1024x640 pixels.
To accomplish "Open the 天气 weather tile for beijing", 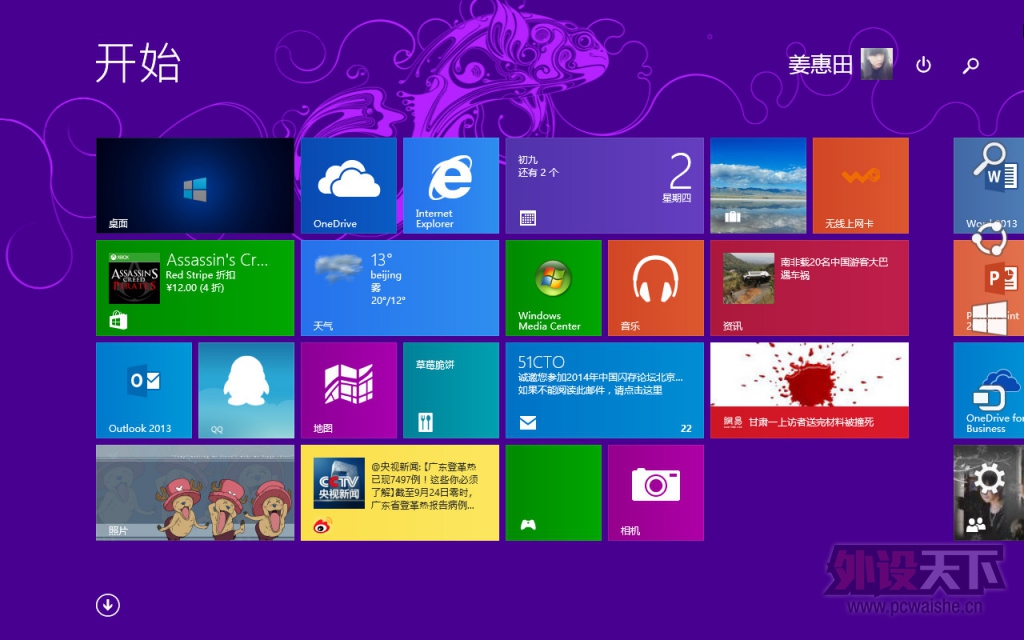I will pos(400,288).
